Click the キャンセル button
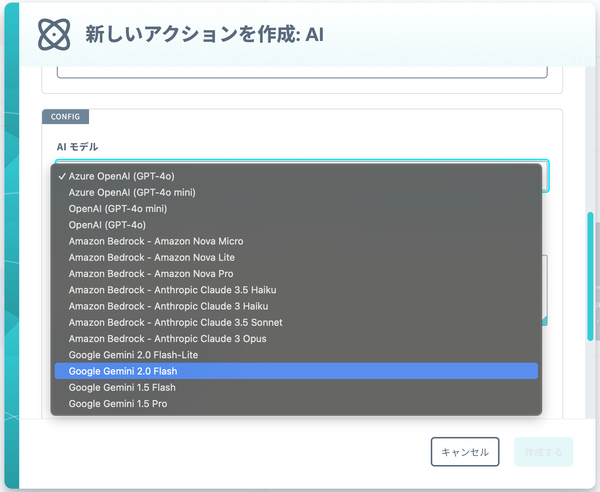Screen dimensions: 600x492 tap(465, 452)
